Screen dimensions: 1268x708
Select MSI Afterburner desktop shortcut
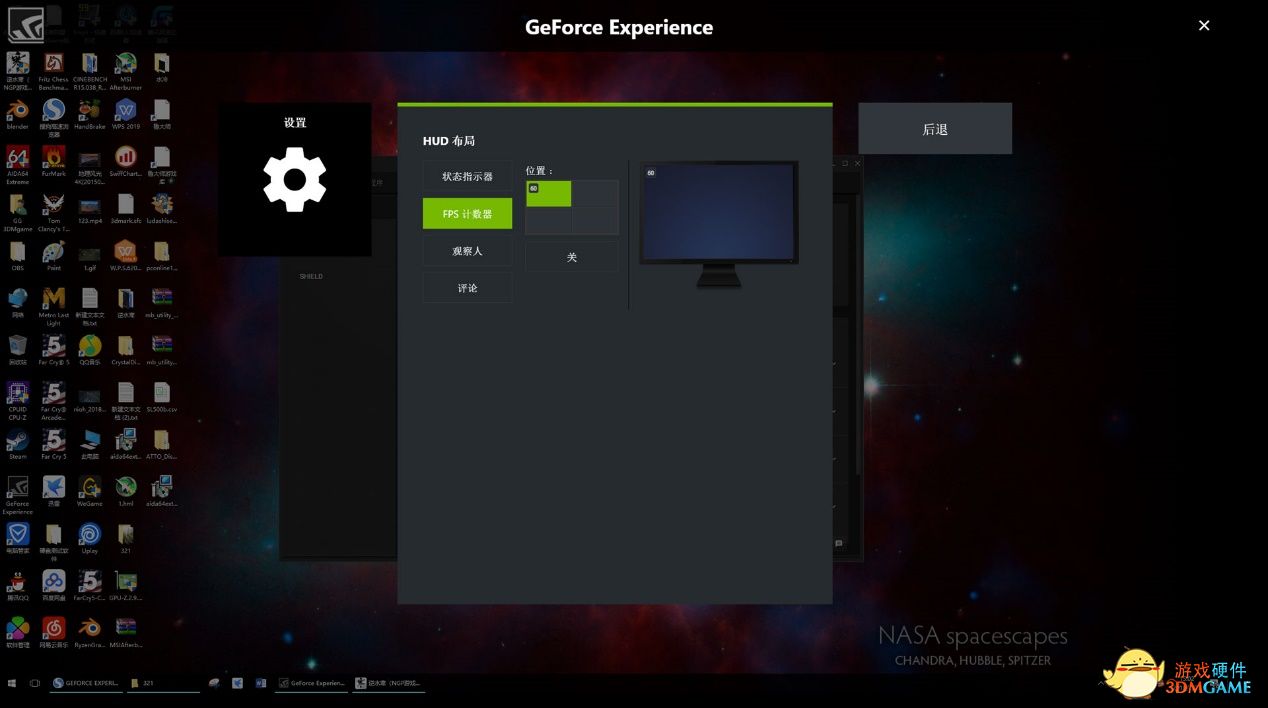point(125,71)
